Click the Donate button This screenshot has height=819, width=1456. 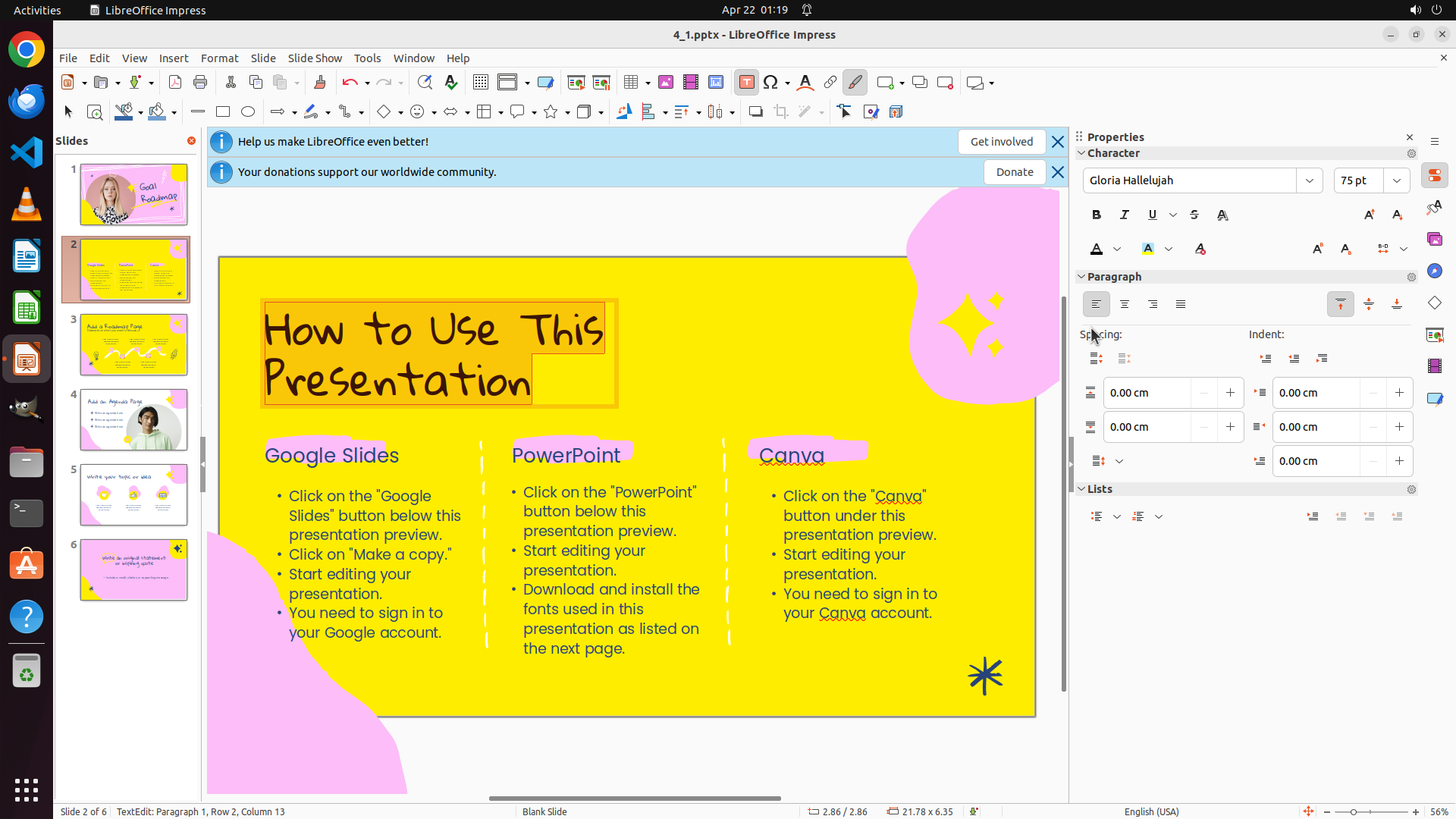[x=1015, y=172]
